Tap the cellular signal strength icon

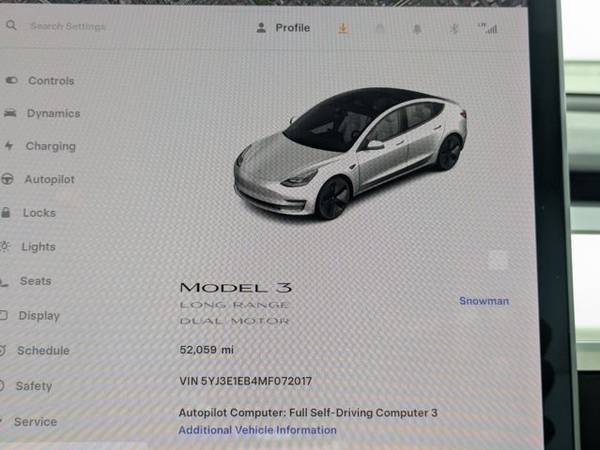(x=488, y=28)
